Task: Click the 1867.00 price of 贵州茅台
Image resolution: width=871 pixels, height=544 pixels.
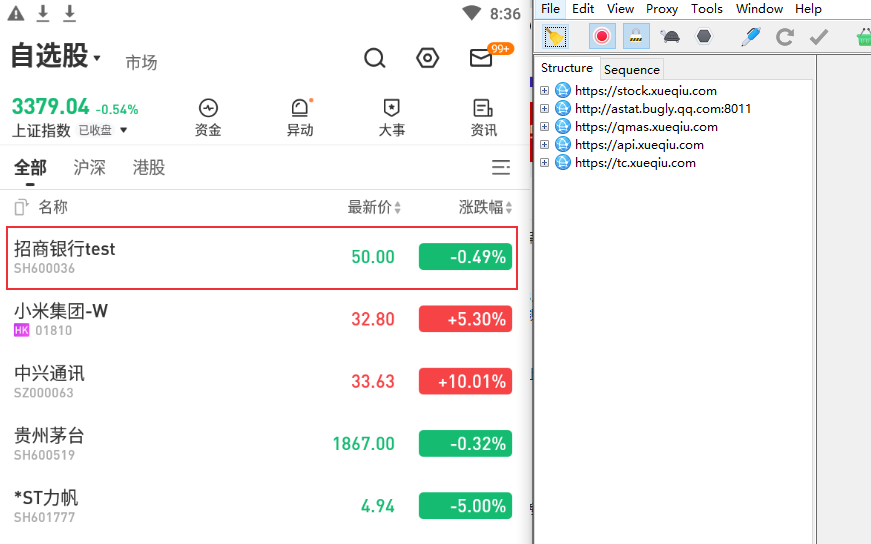Action: click(x=363, y=443)
